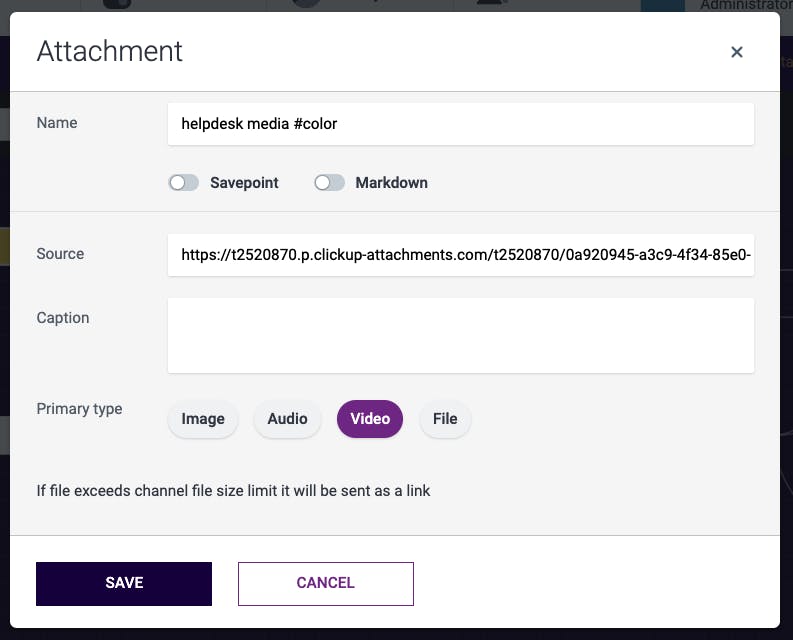Click the Name input field
Viewport: 793px width, 640px height.
460,124
